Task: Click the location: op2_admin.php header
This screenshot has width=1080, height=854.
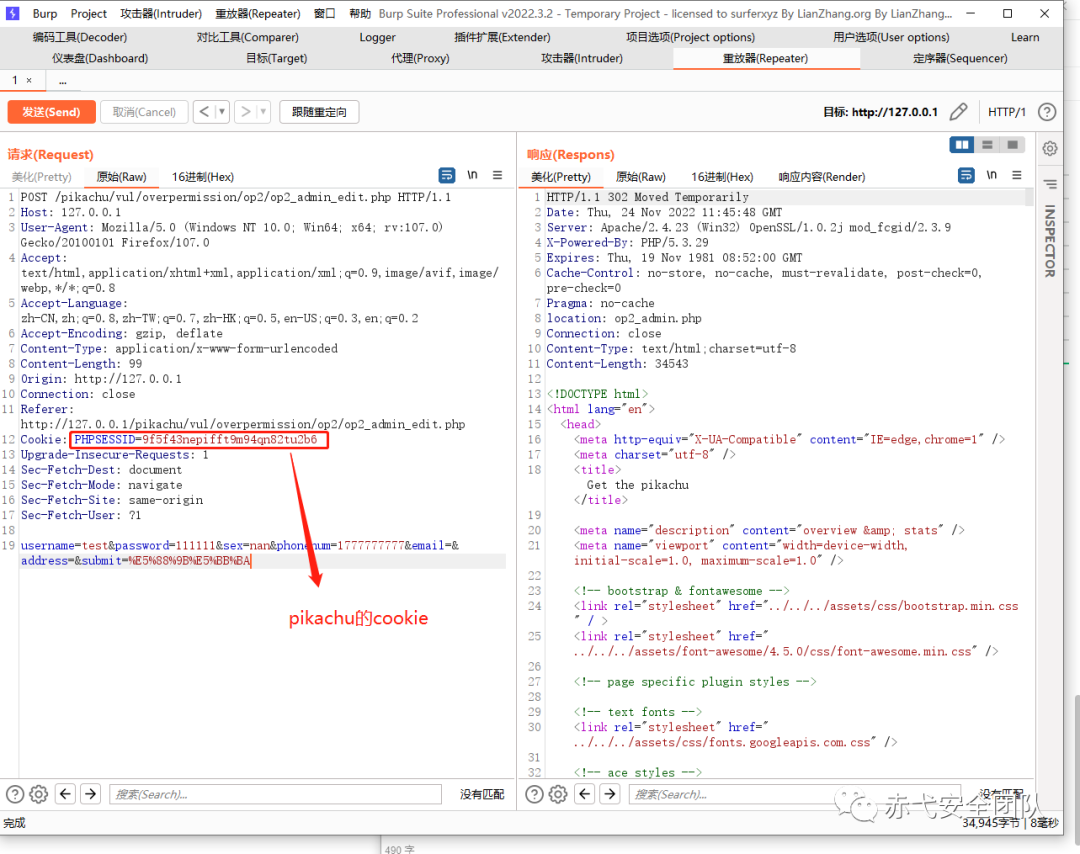Action: 624,318
